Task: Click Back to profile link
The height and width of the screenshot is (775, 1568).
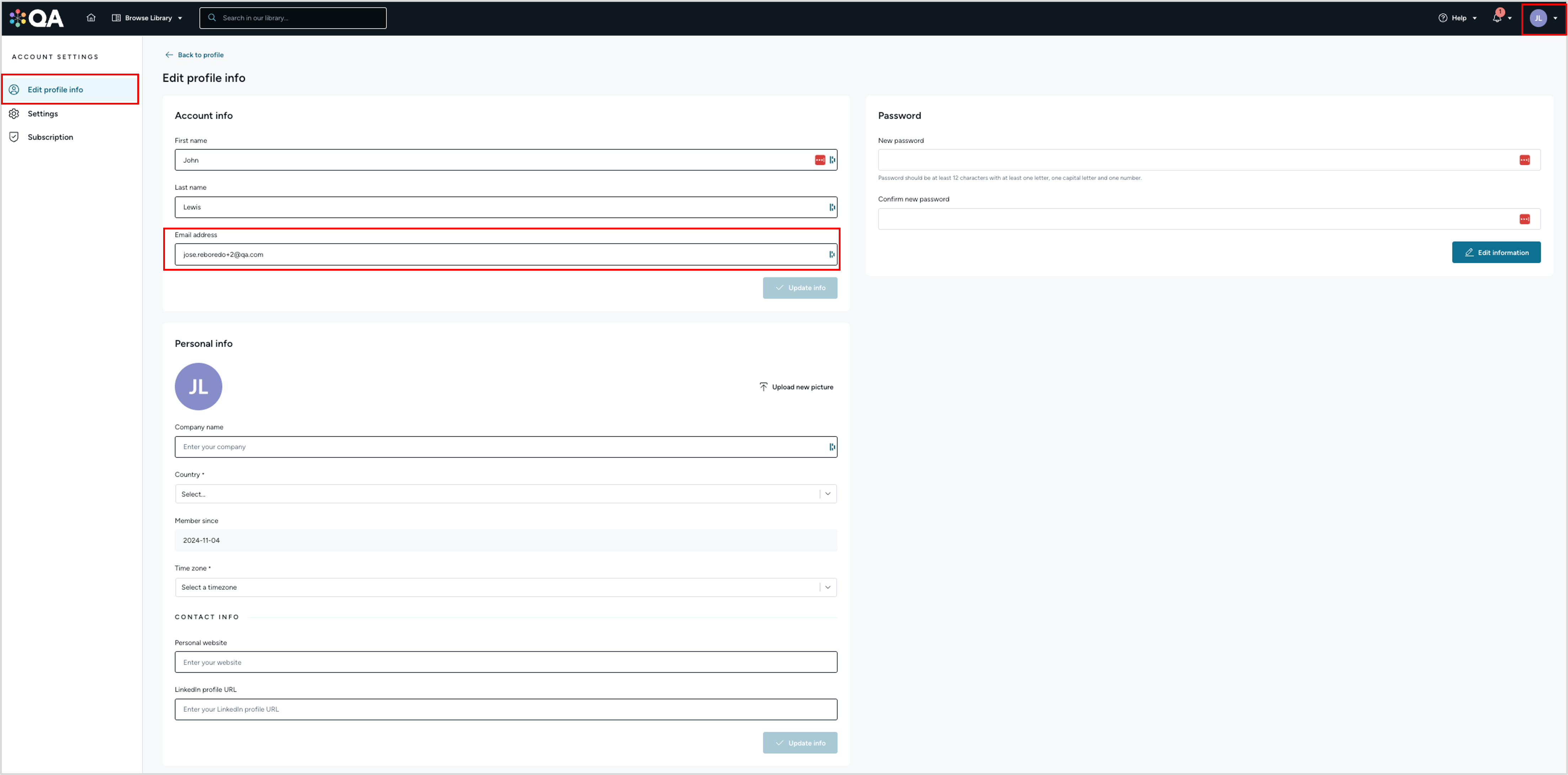Action: (194, 55)
